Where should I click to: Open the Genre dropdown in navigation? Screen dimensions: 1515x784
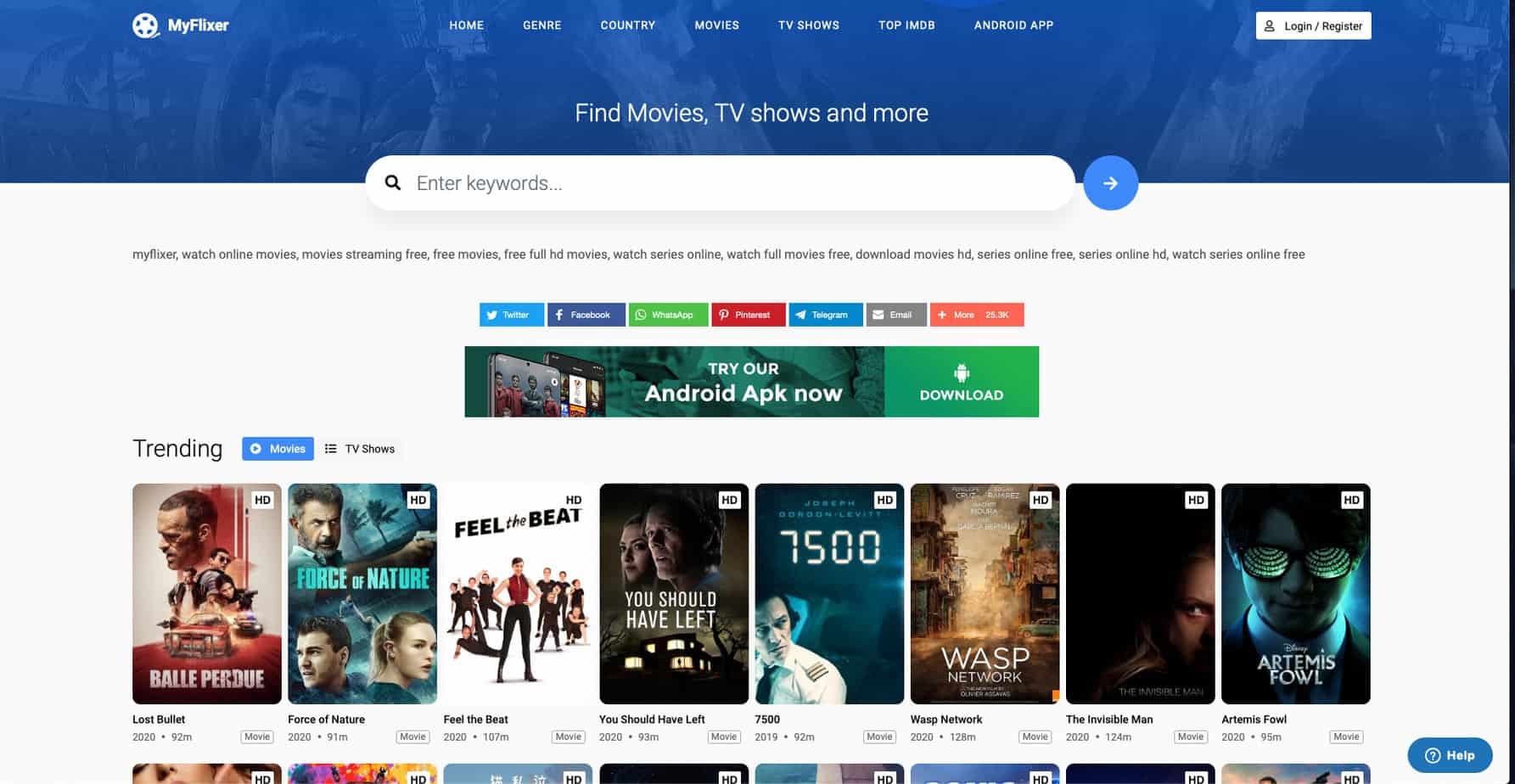(x=541, y=25)
